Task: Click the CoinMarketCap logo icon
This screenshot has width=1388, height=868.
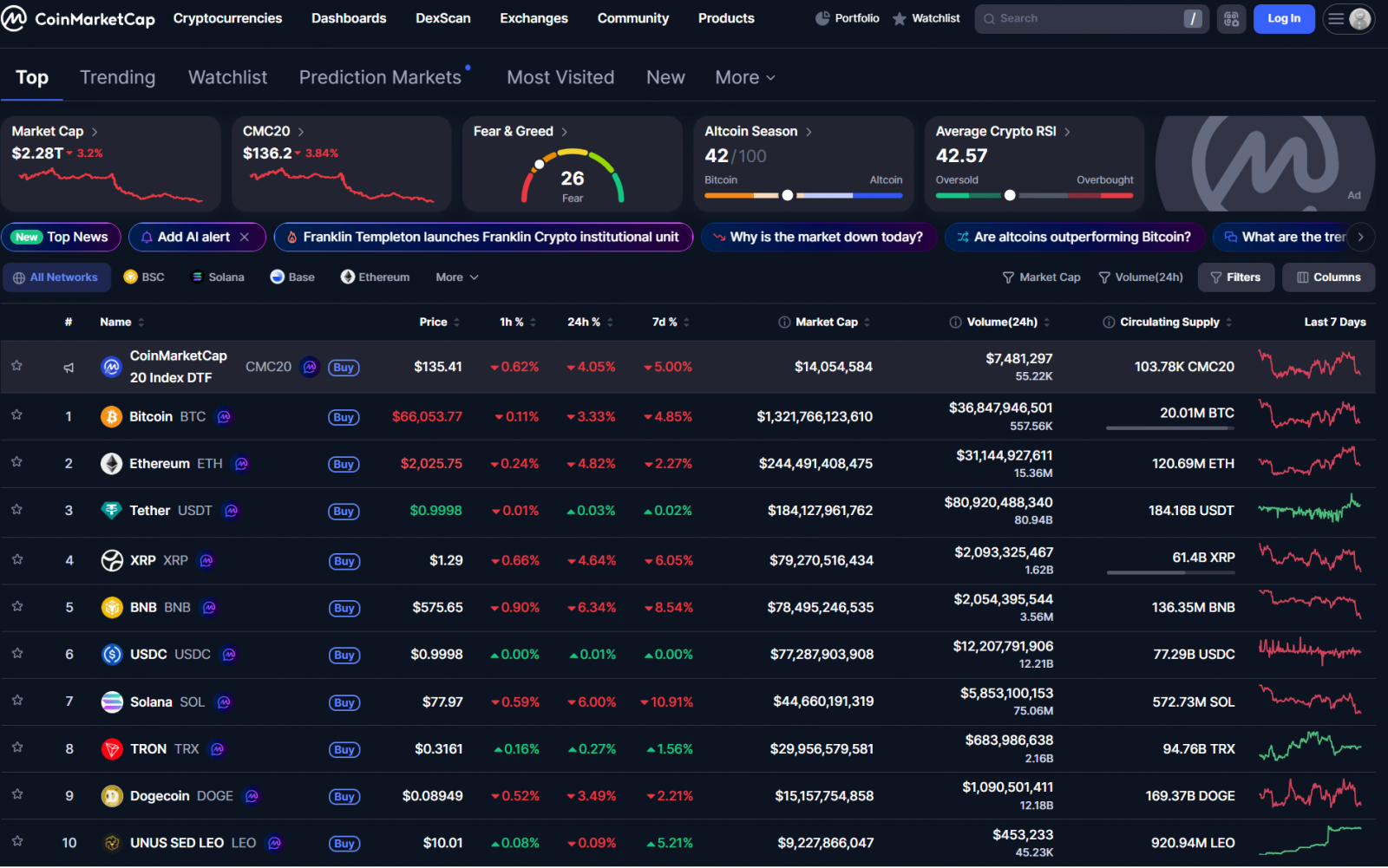Action: pos(15,18)
